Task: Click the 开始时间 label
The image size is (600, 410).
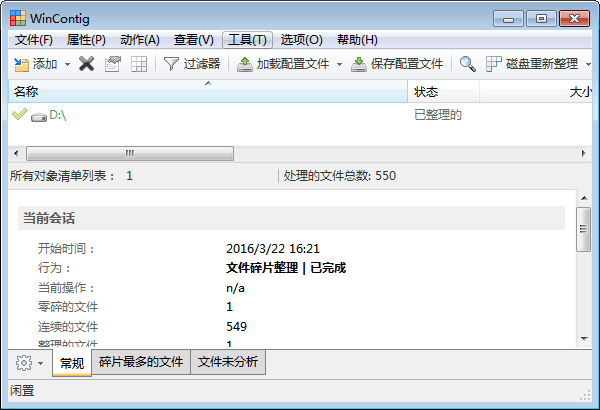Action: pos(66,249)
